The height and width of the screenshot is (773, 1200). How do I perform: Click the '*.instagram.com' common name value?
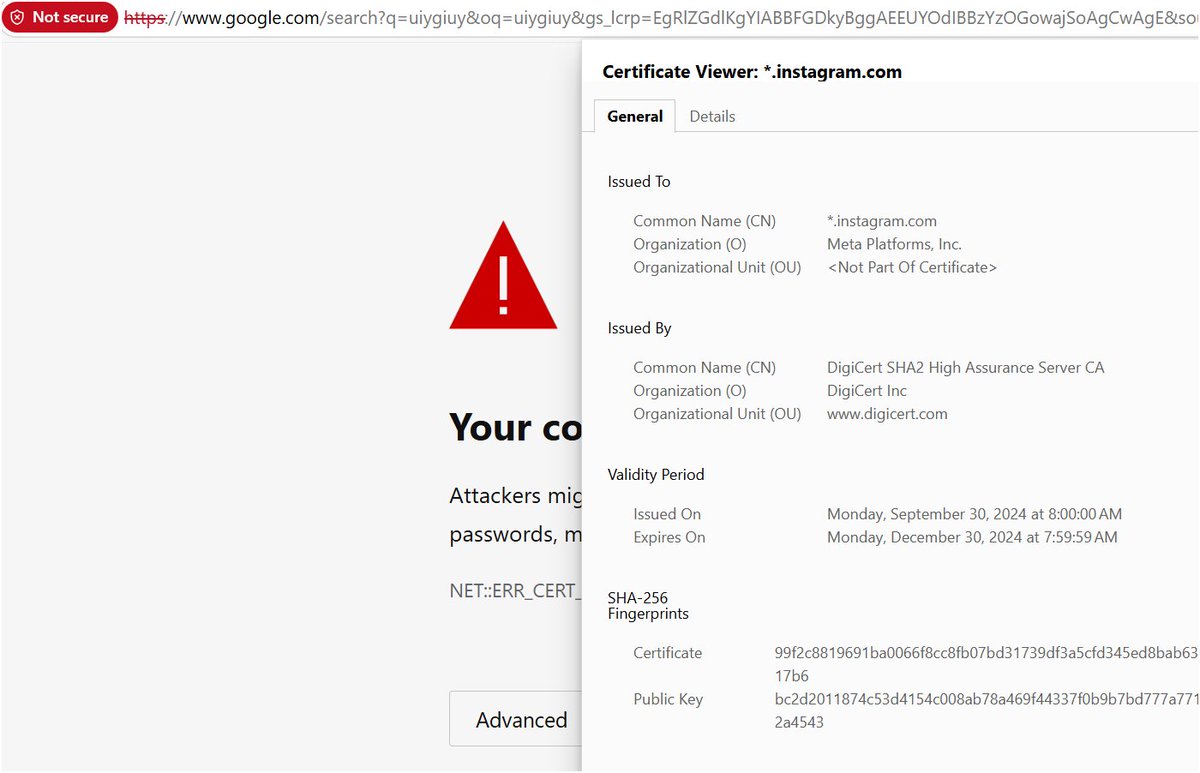[882, 221]
